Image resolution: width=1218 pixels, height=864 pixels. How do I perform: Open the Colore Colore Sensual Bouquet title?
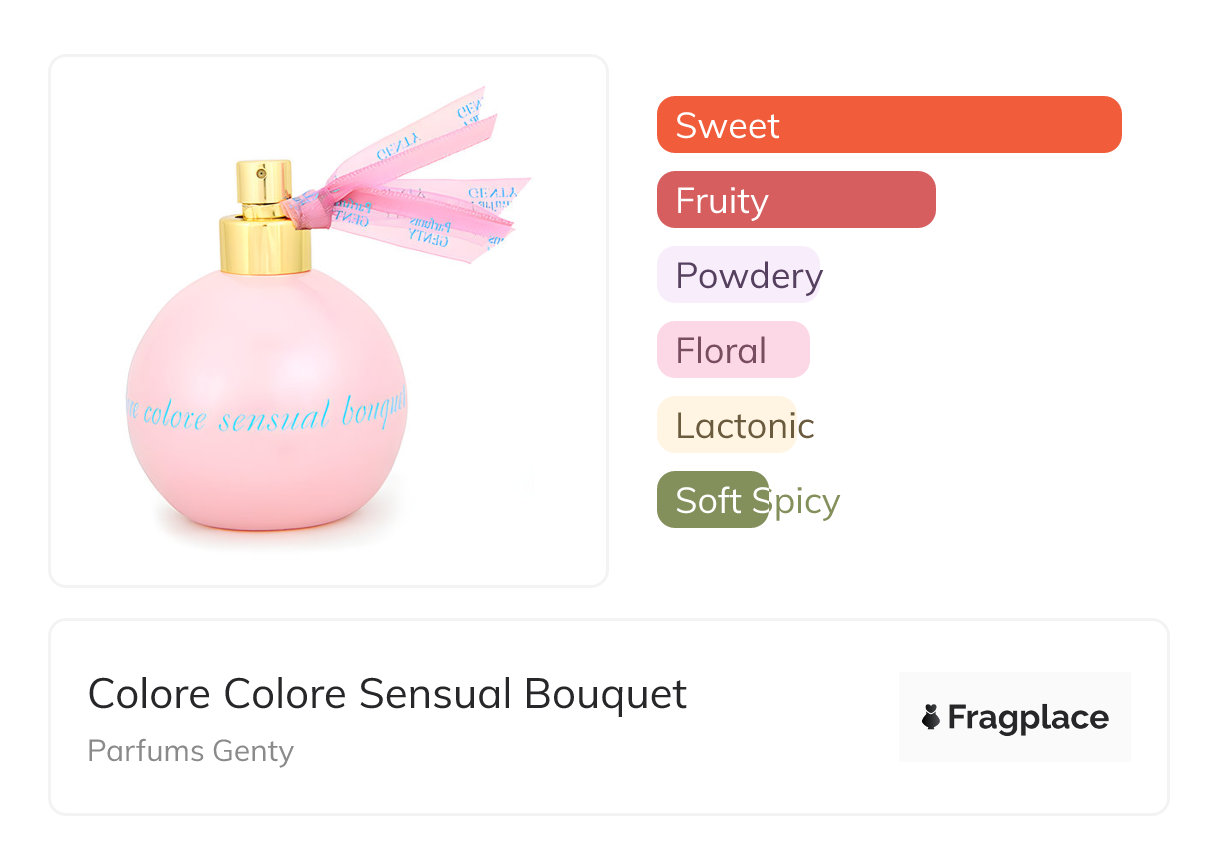(387, 693)
